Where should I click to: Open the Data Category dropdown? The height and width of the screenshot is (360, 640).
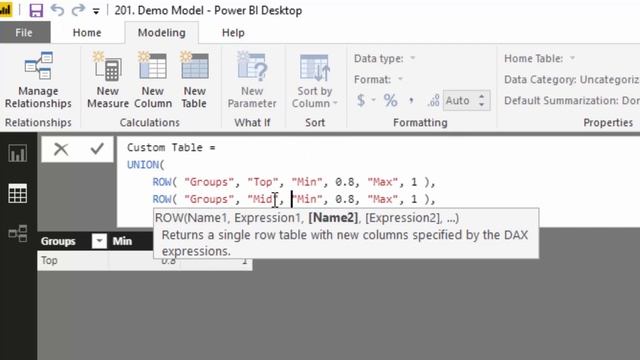click(x=571, y=79)
